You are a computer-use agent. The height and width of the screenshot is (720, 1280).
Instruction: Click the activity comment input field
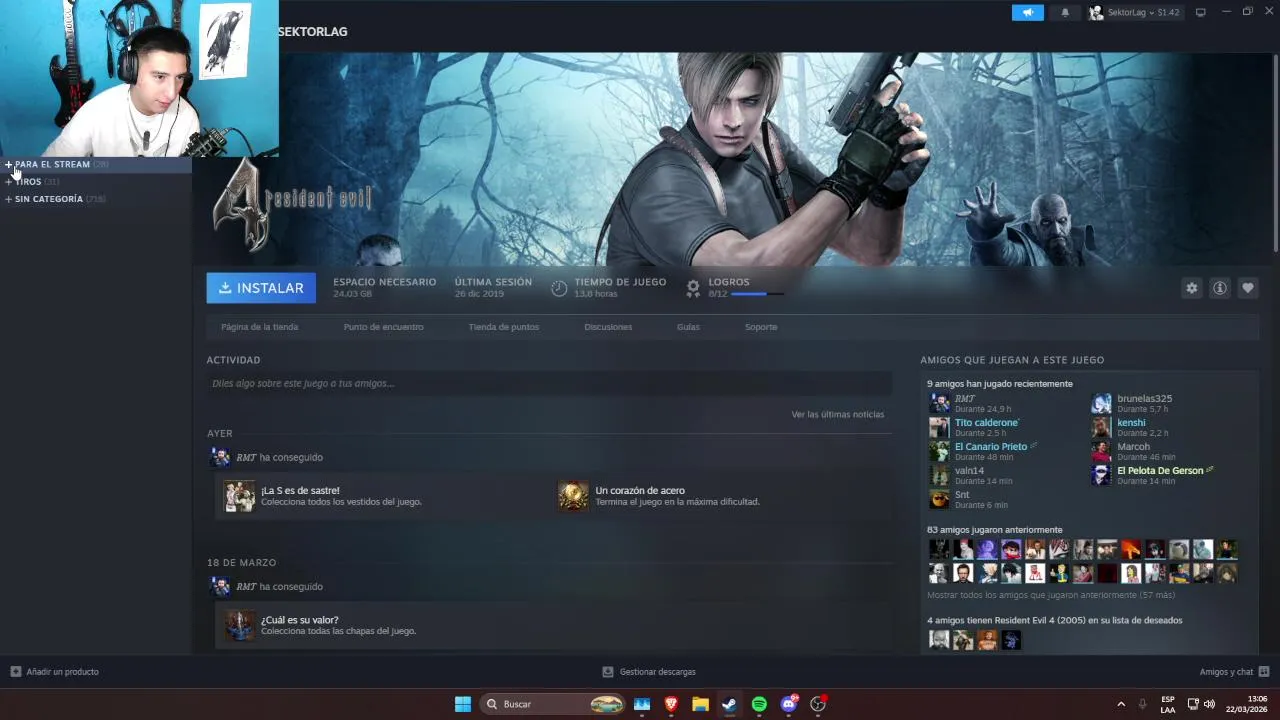[549, 383]
